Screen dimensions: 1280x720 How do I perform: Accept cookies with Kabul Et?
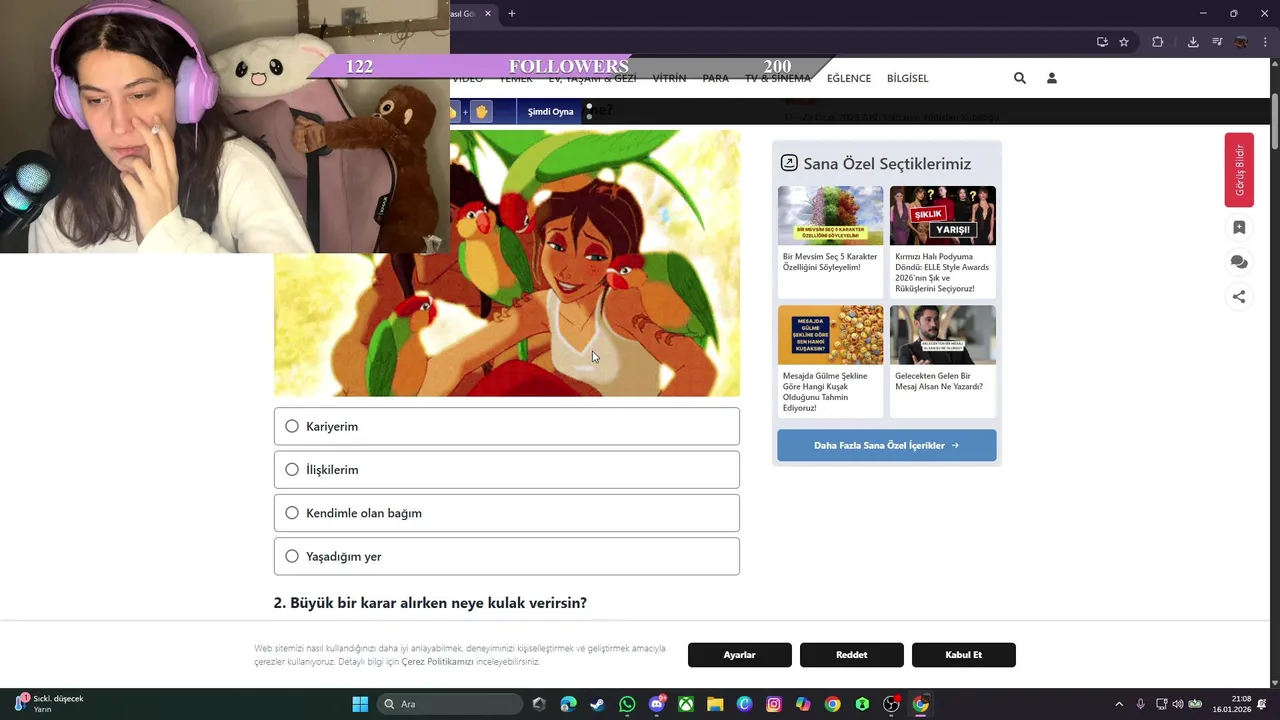[964, 655]
